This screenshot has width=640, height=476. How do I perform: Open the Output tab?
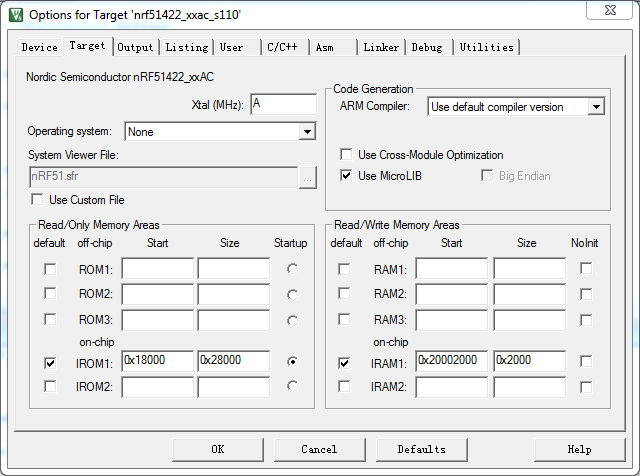pos(135,47)
